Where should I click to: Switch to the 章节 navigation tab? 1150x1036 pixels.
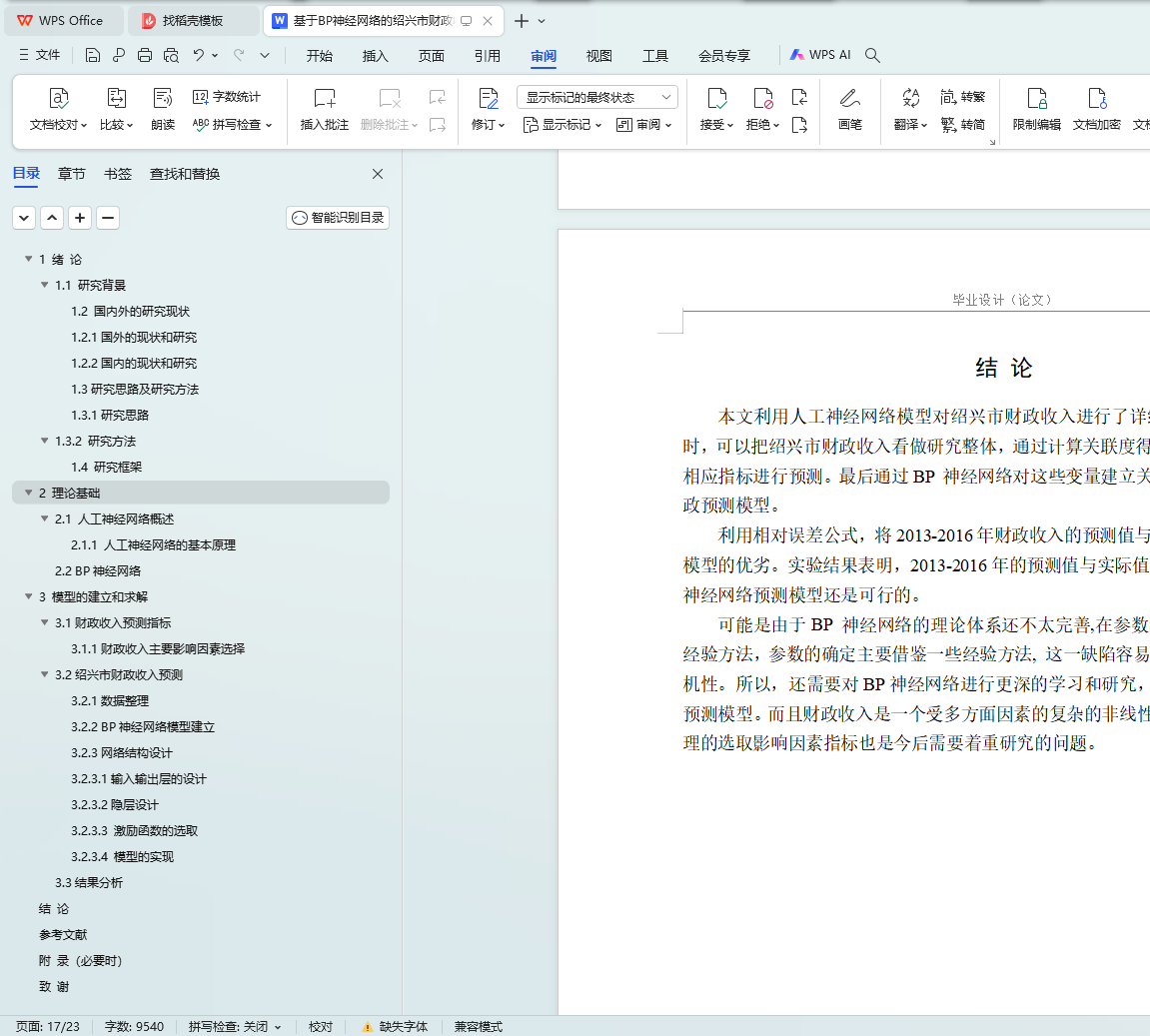point(72,174)
